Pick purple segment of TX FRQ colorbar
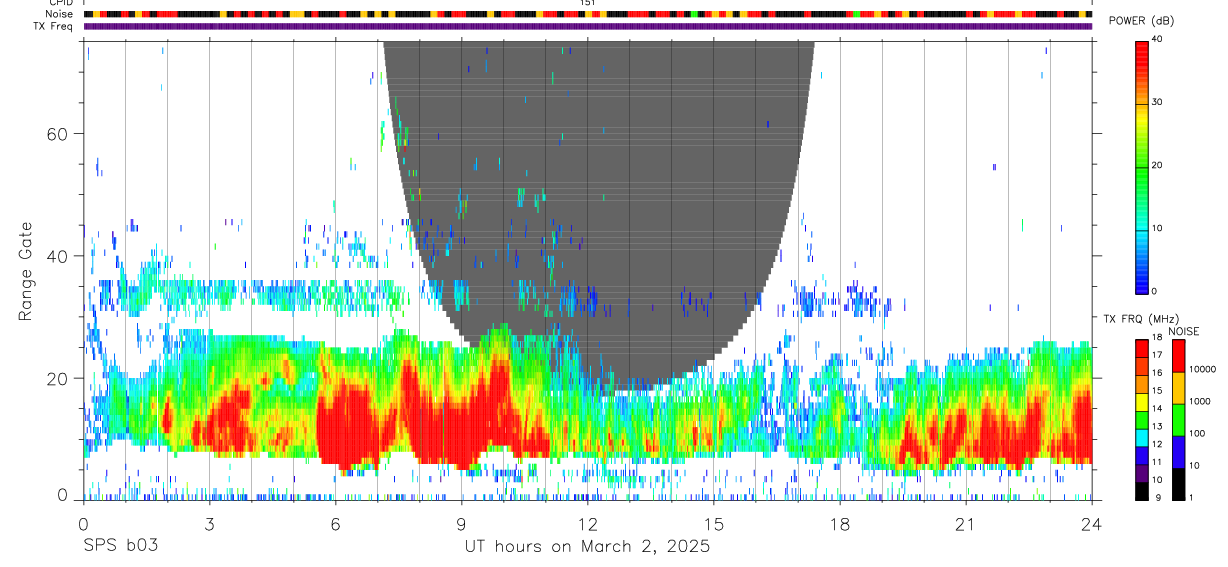 click(x=1142, y=472)
